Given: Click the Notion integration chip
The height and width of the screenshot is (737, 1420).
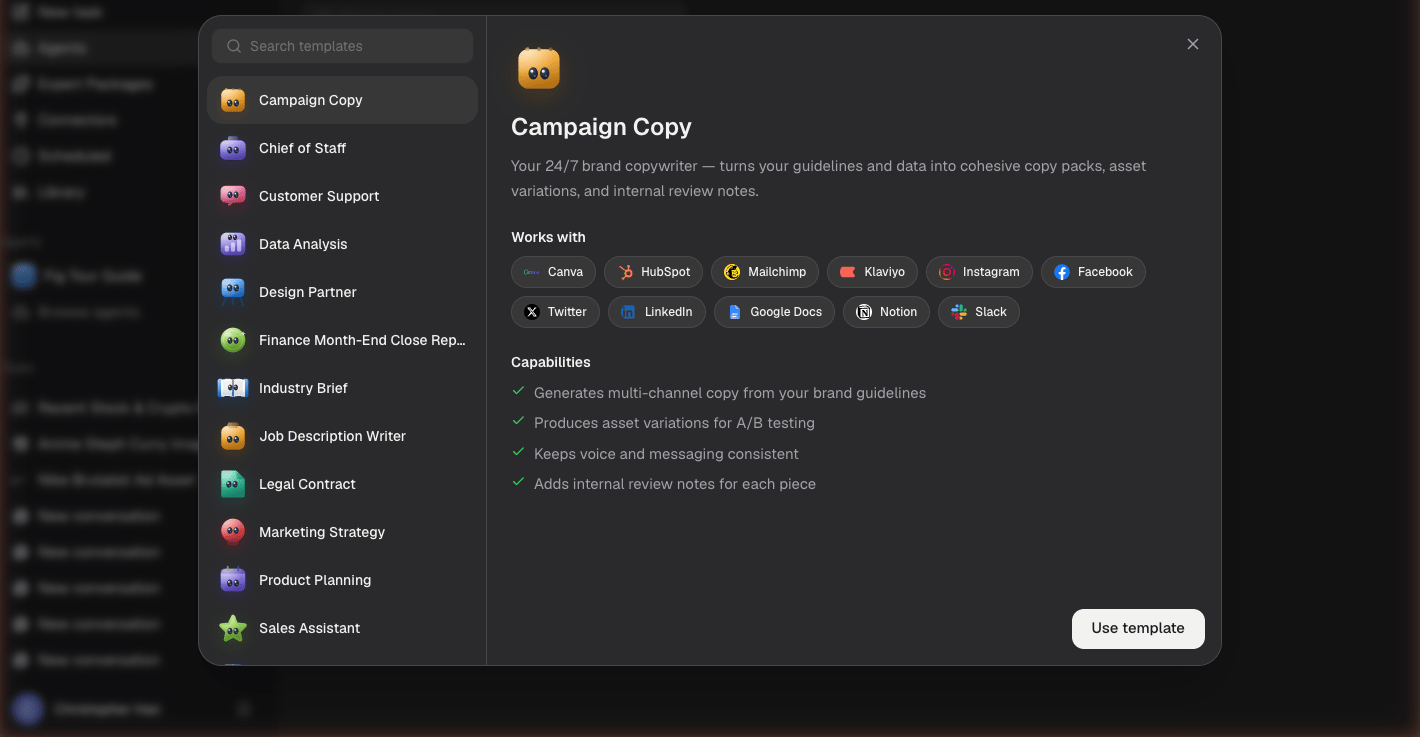Looking at the screenshot, I should [x=886, y=312].
